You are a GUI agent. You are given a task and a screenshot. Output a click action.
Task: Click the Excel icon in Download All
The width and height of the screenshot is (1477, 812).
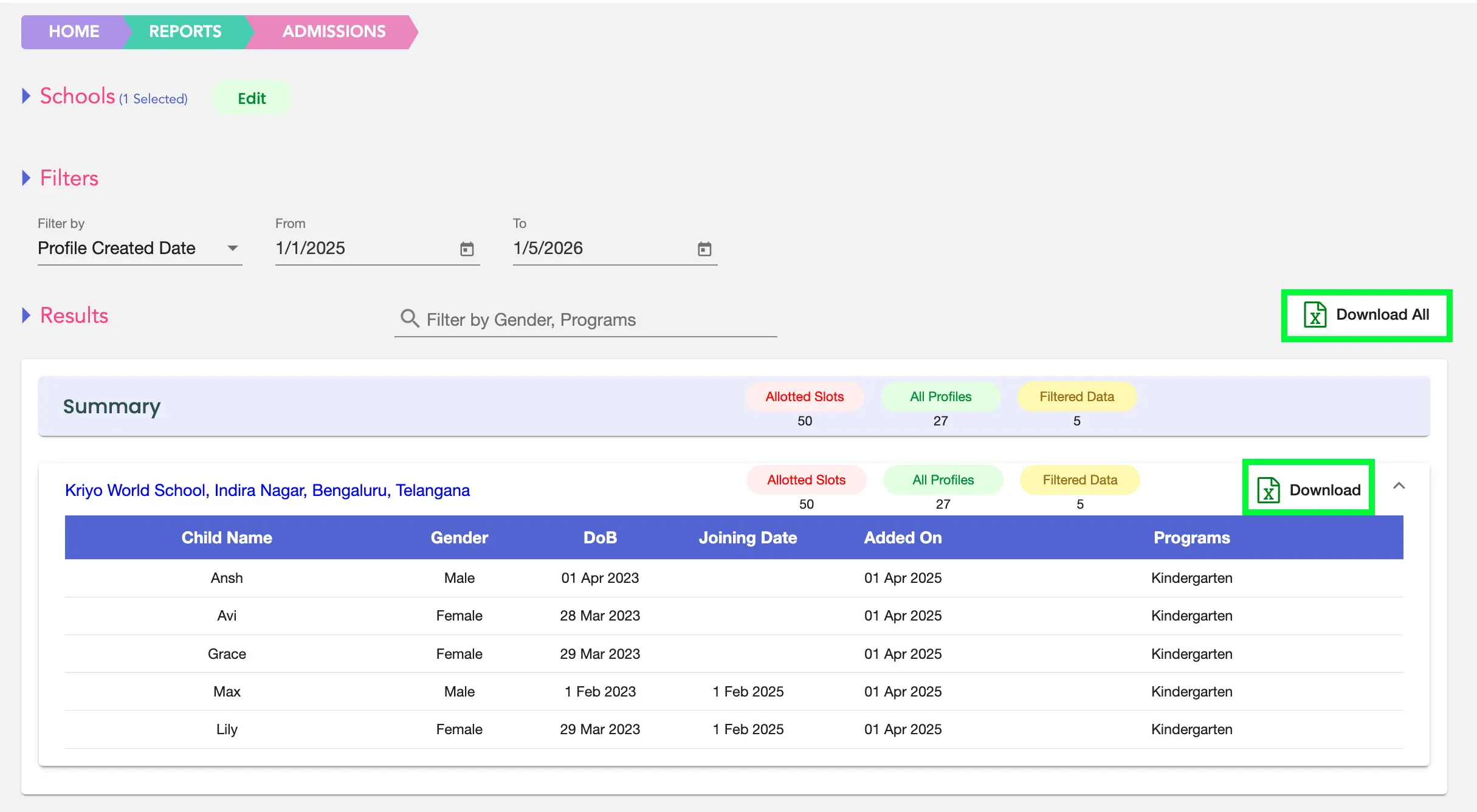click(x=1315, y=315)
